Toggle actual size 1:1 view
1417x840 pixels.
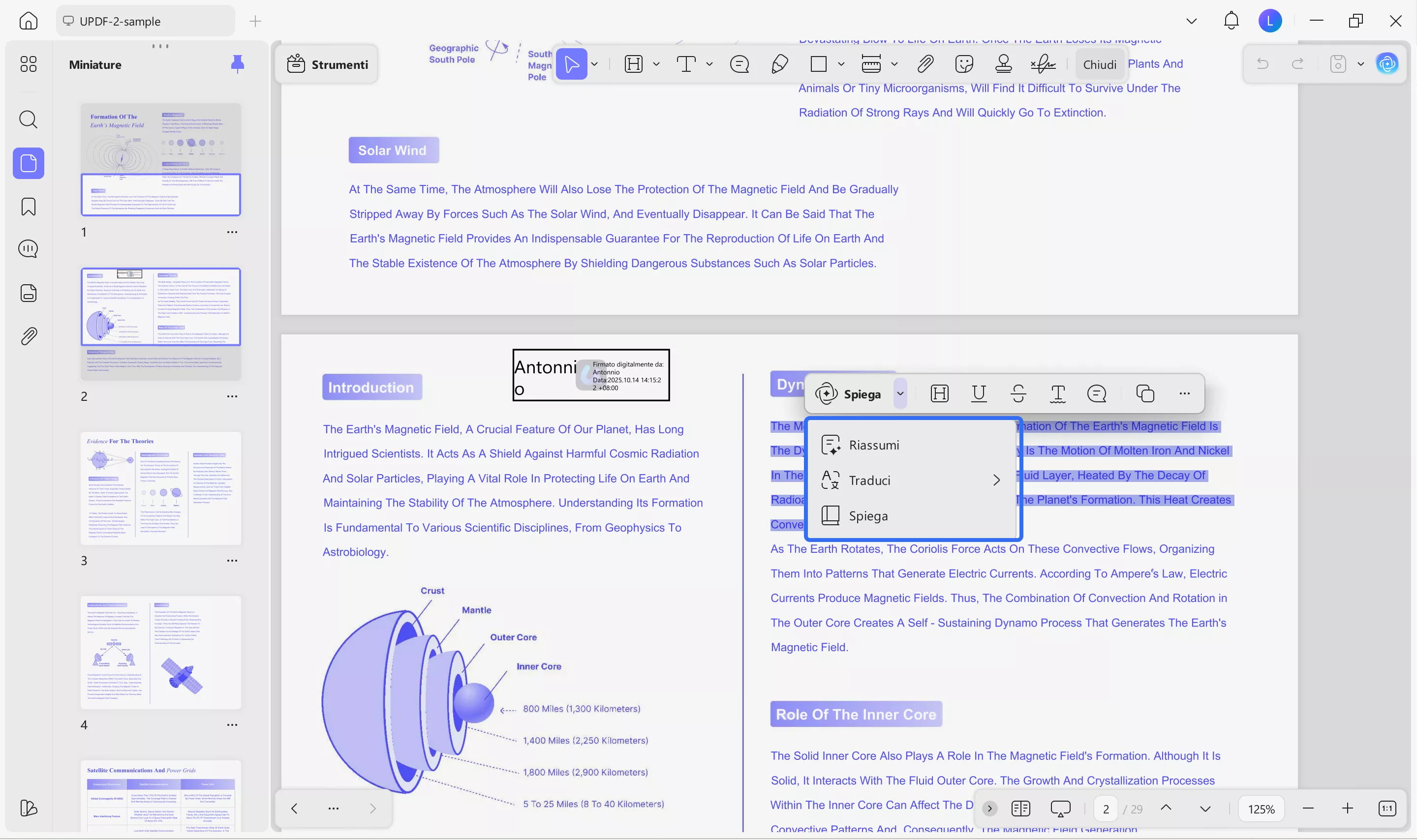(x=1387, y=809)
